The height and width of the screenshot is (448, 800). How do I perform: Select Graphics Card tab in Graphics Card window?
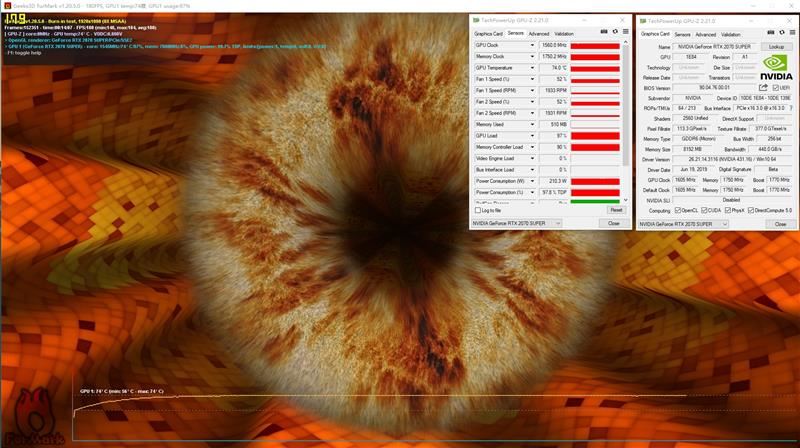[x=655, y=34]
